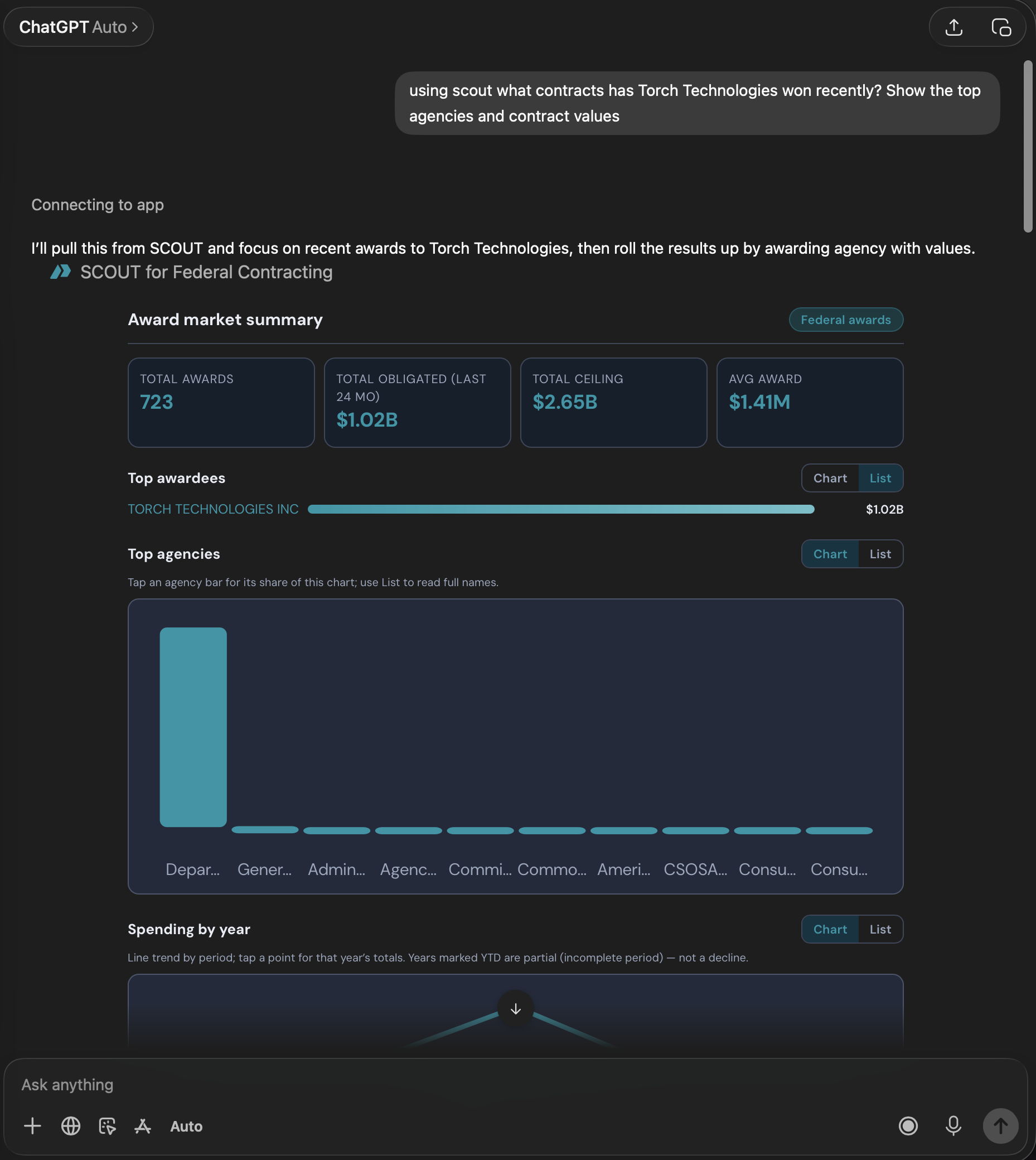Focus the Ask anything input field
This screenshot has height=1160, width=1036.
click(x=515, y=1084)
